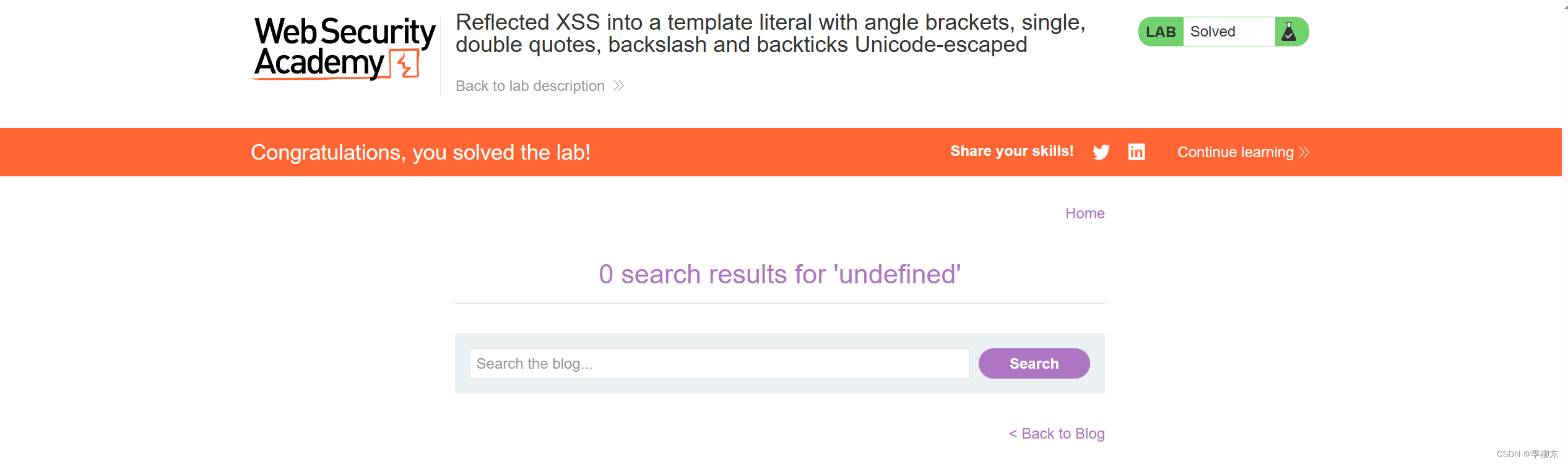
Task: Open the Home link
Action: pos(1085,213)
